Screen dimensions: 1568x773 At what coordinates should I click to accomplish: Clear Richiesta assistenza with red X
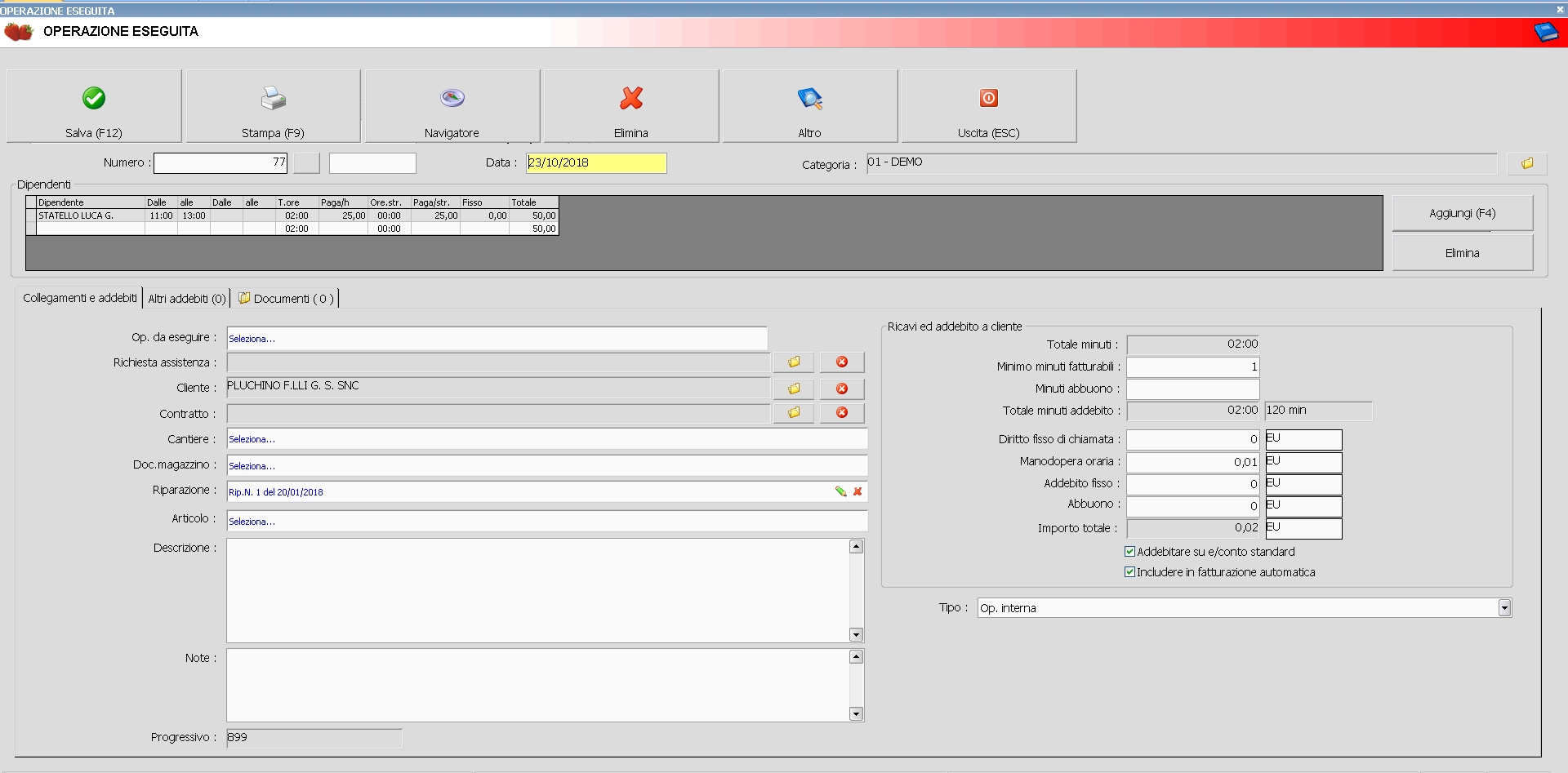pyautogui.click(x=842, y=362)
